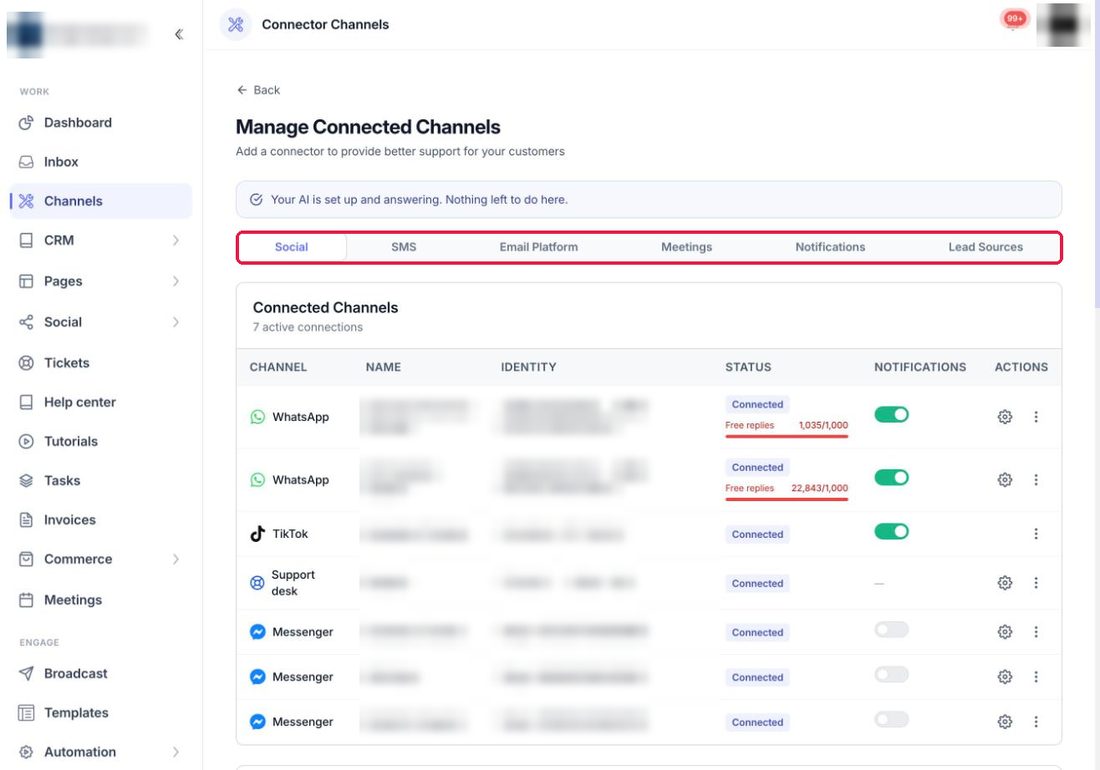Click the Automation gear icon in sidebar
This screenshot has width=1100, height=770.
(x=26, y=752)
